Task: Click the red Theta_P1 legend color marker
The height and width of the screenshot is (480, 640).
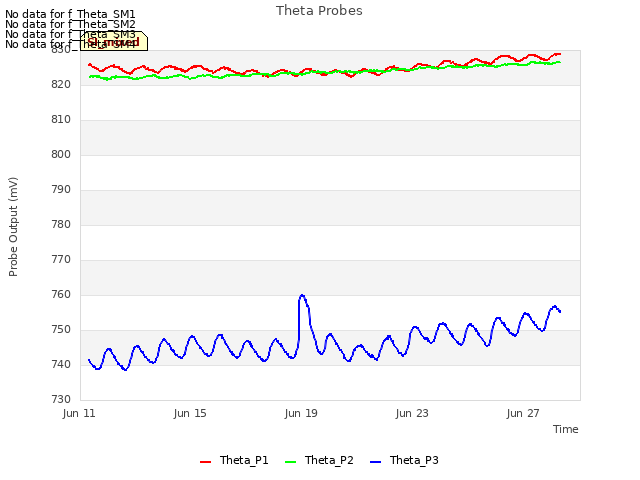Action: pos(205,462)
